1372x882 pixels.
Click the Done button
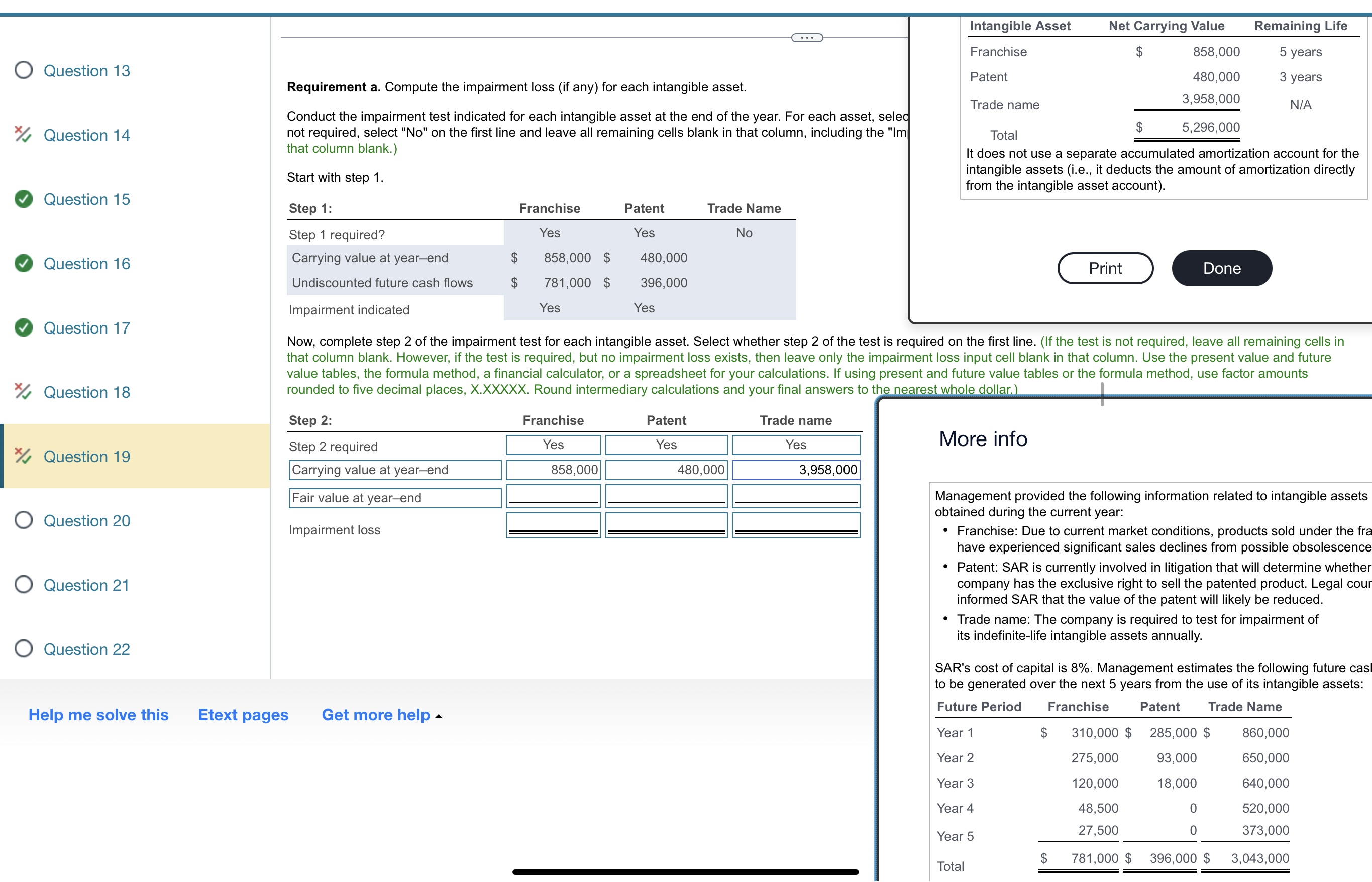[1221, 268]
